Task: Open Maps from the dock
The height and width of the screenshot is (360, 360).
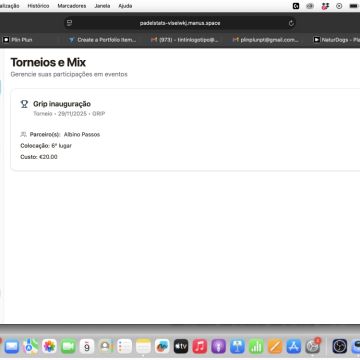Action: click(x=31, y=346)
